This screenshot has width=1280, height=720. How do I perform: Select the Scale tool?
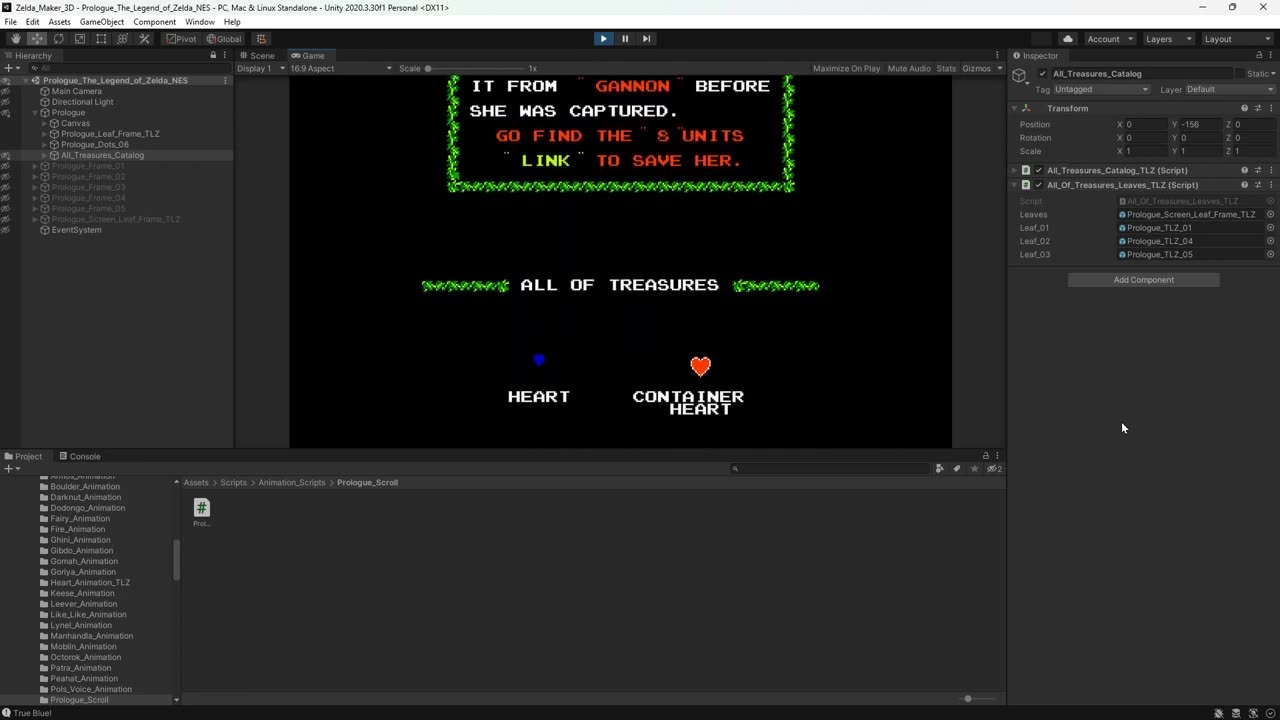(80, 39)
